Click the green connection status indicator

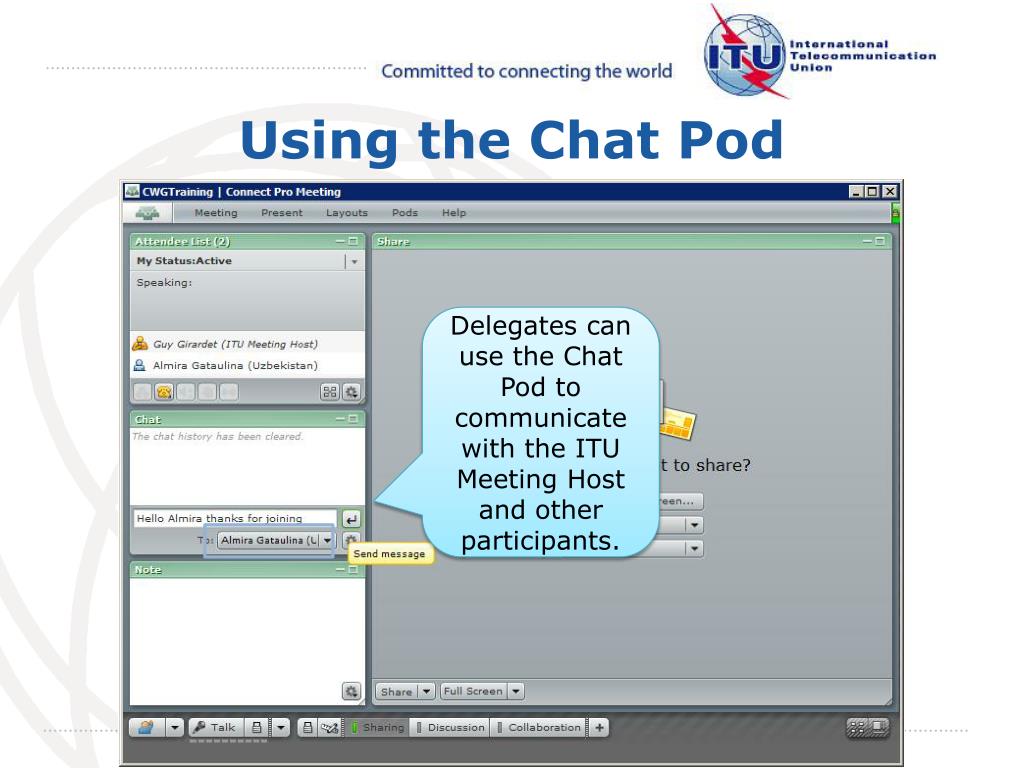(x=895, y=213)
